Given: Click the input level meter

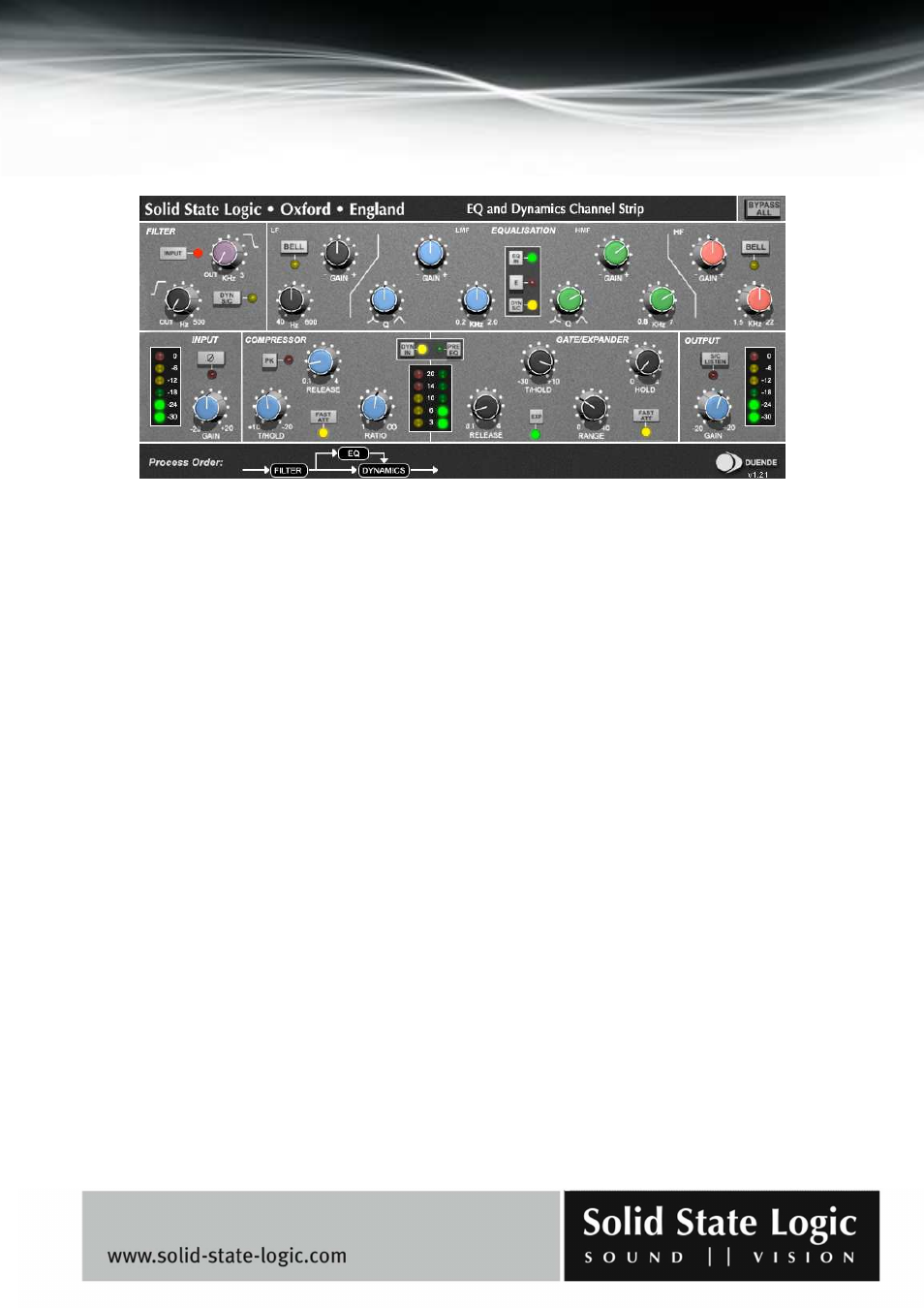Looking at the screenshot, I should pyautogui.click(x=166, y=387).
